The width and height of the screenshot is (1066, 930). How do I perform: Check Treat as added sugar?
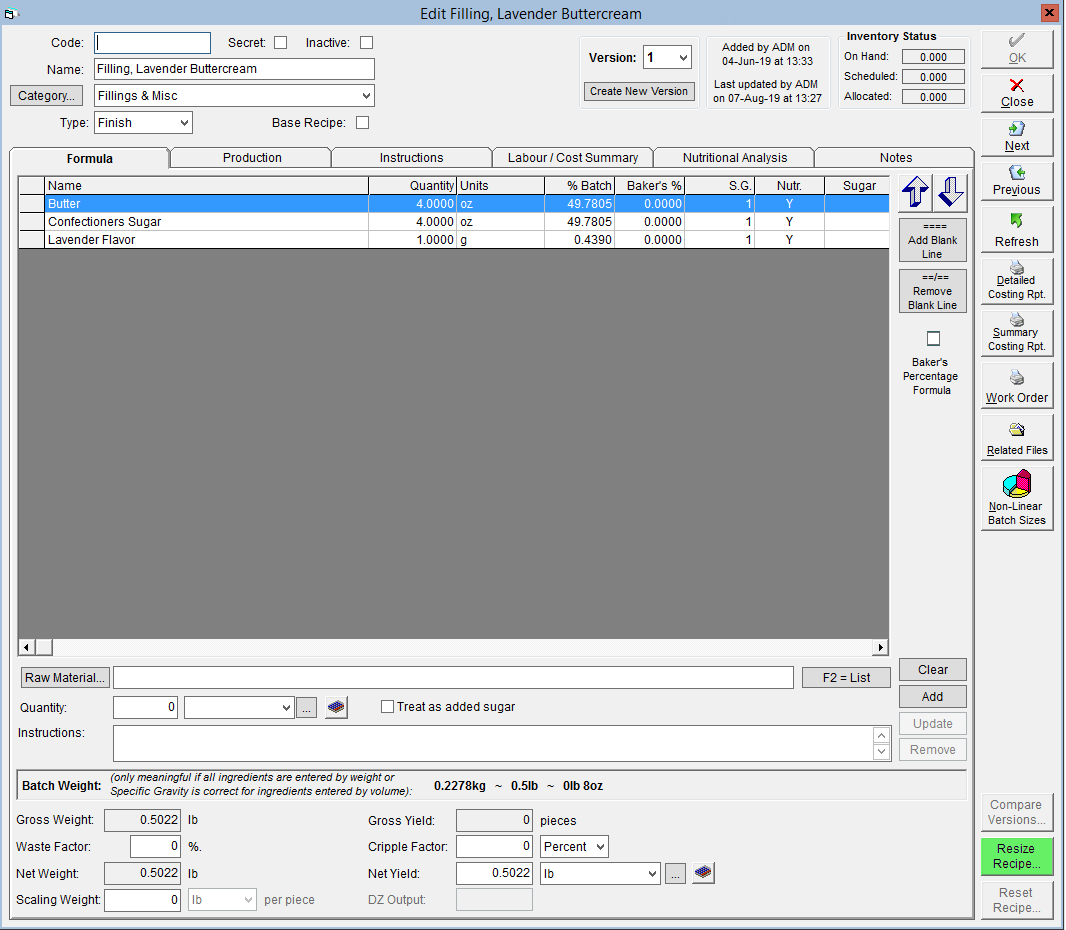[388, 707]
